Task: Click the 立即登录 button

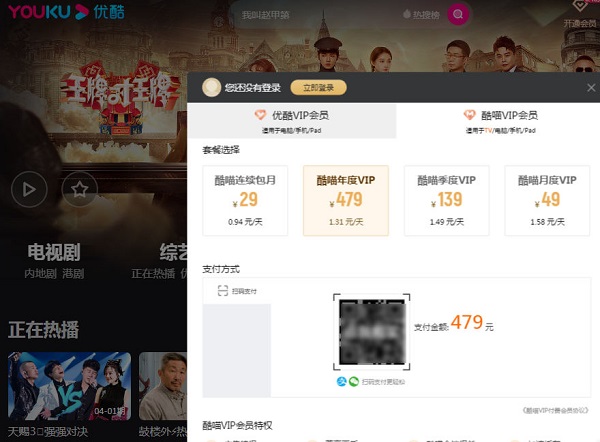Action: pos(318,88)
